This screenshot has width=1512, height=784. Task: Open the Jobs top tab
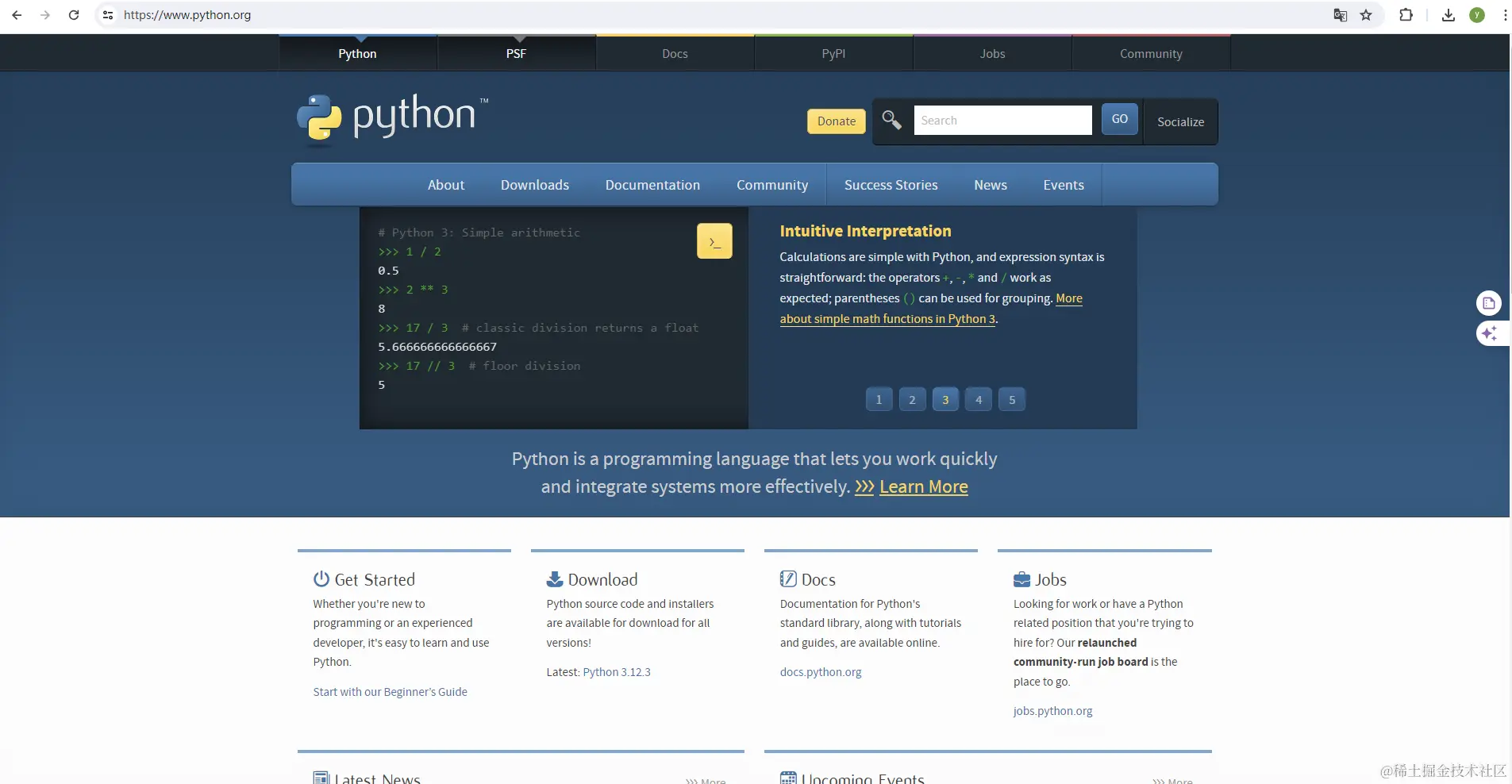pyautogui.click(x=993, y=53)
